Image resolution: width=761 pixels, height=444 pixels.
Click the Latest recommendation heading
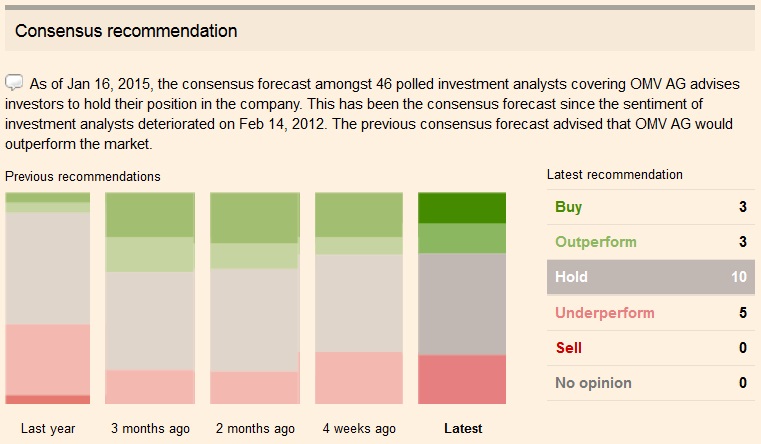615,174
